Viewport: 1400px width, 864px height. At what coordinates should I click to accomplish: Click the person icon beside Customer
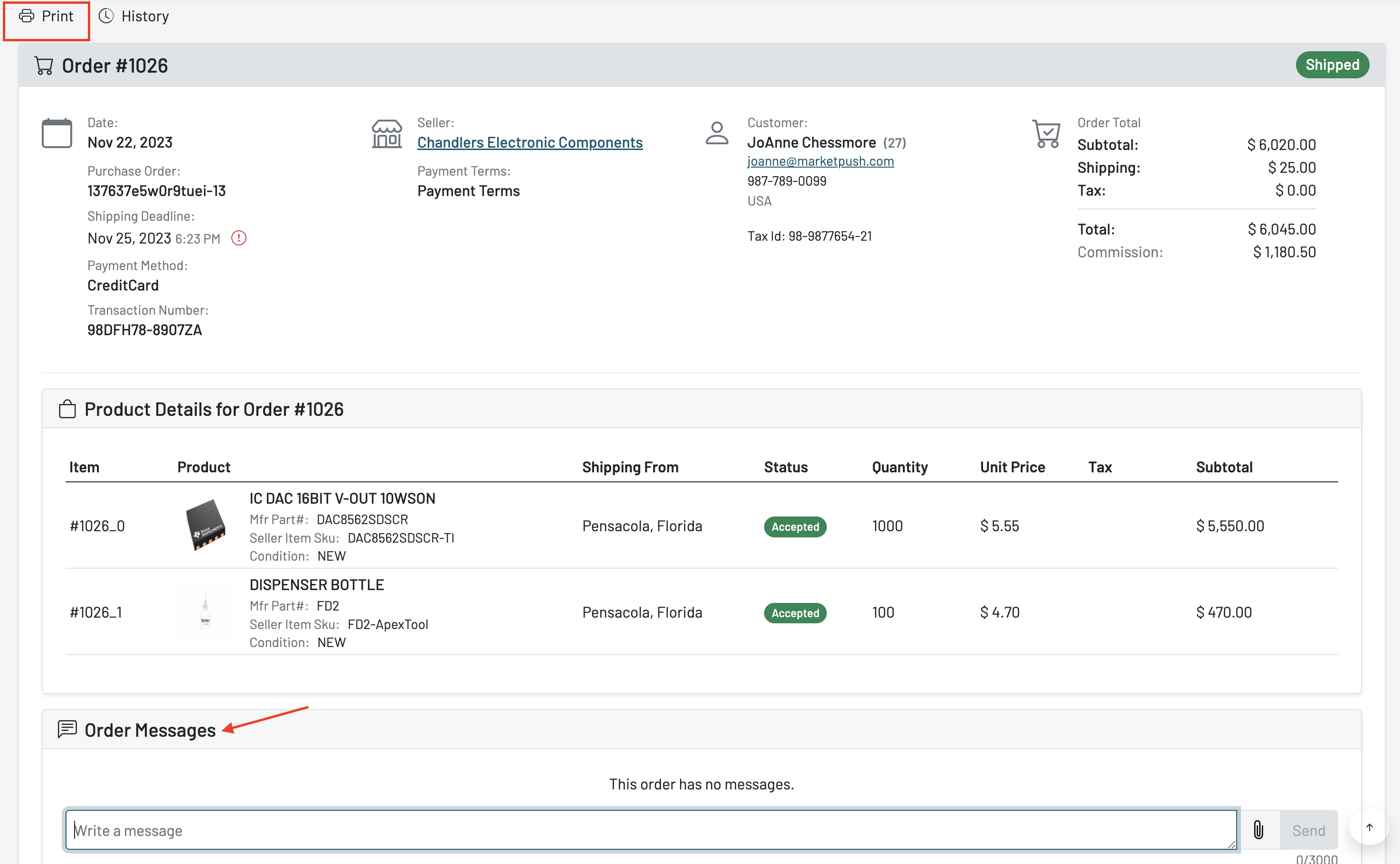coord(716,133)
